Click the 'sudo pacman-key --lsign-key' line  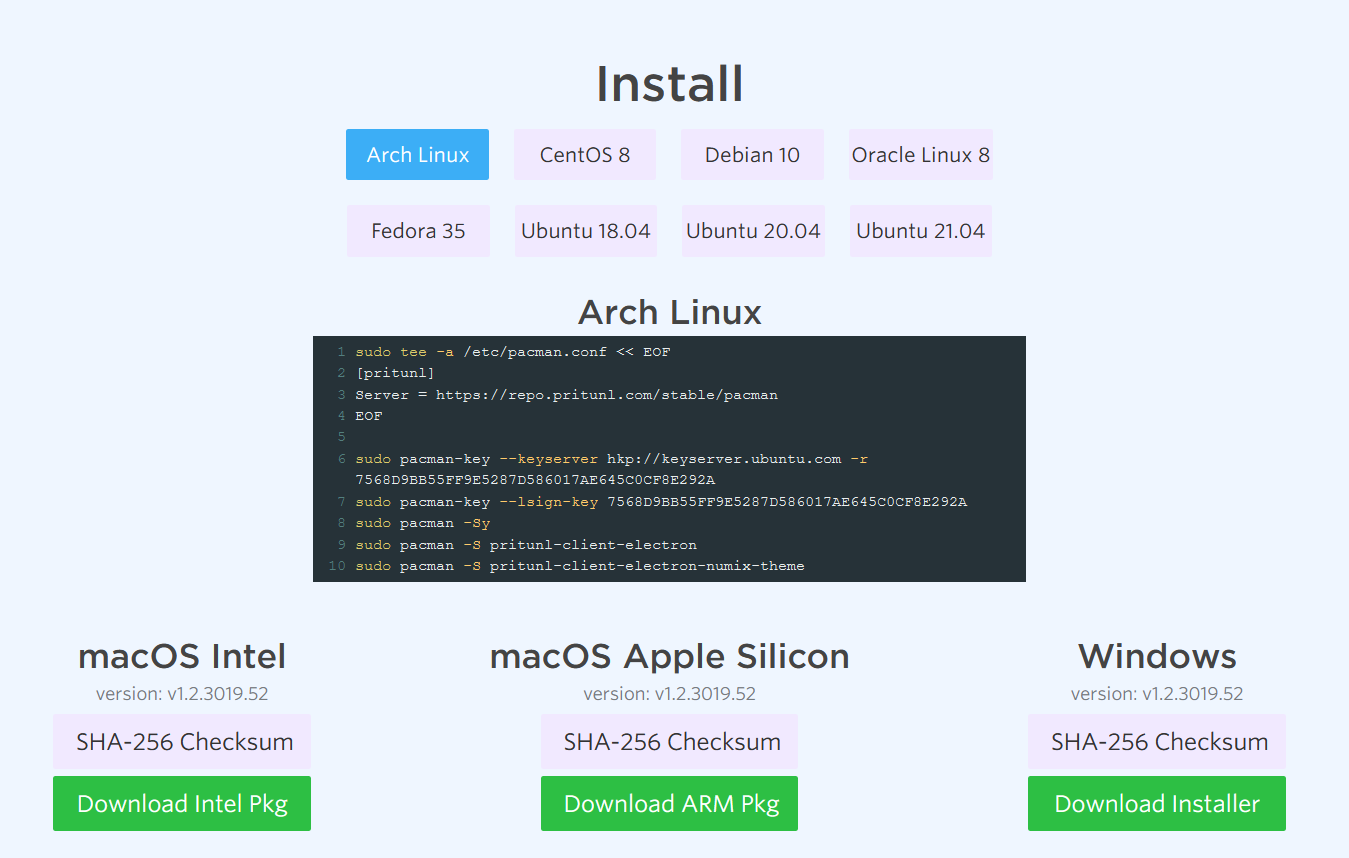coord(661,502)
